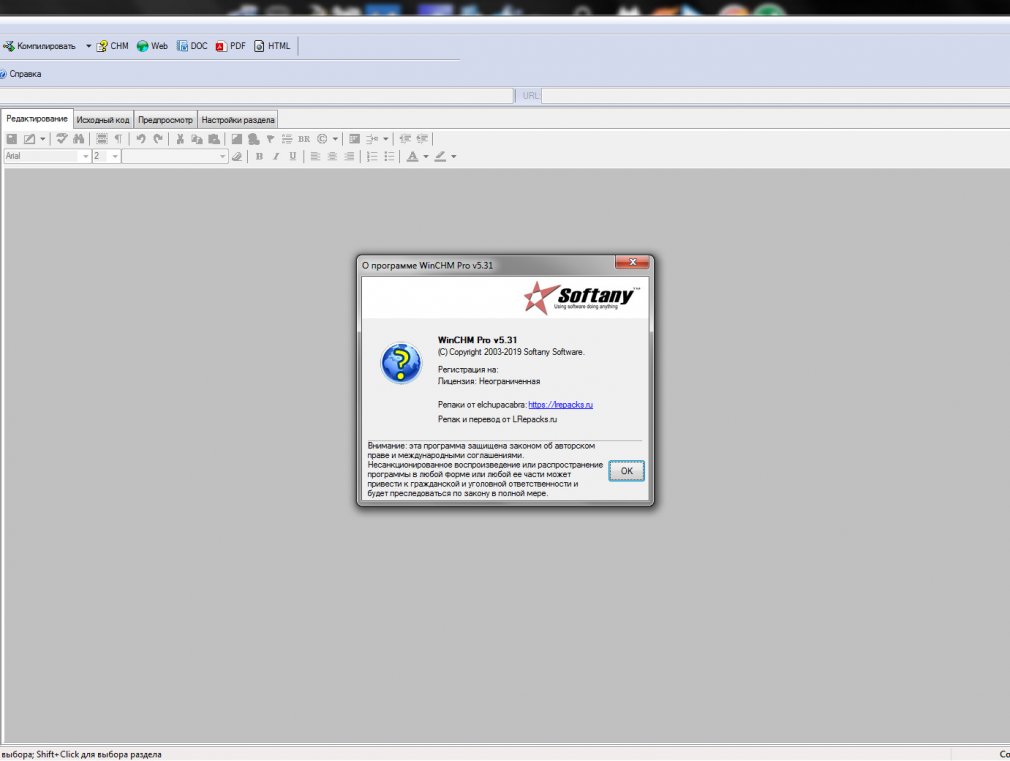Center align the text
Viewport: 1010px width, 761px height.
pyautogui.click(x=332, y=156)
